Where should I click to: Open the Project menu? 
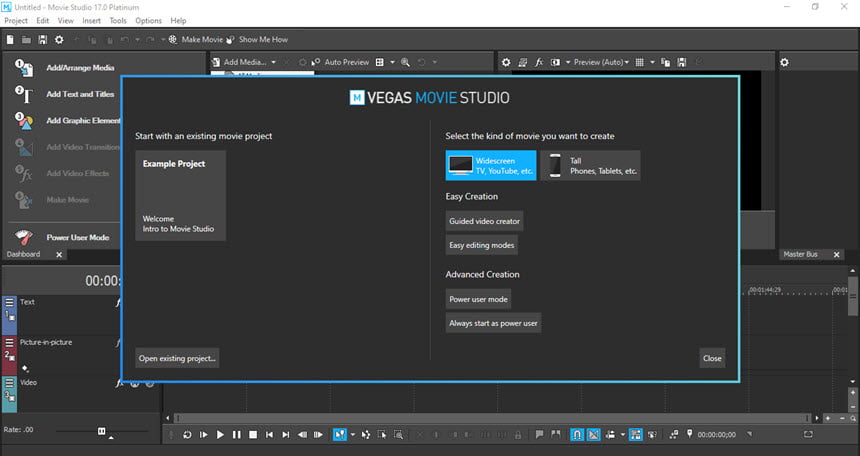(16, 20)
